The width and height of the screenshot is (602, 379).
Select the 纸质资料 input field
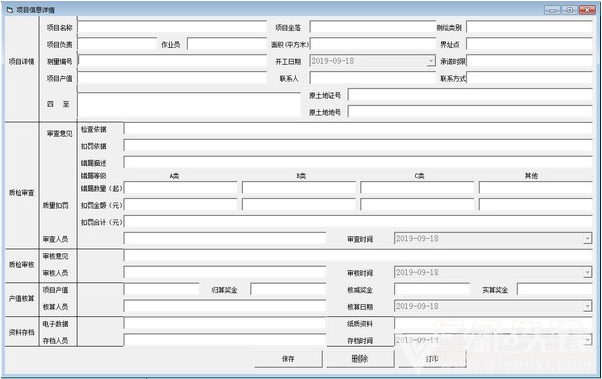tap(493, 323)
